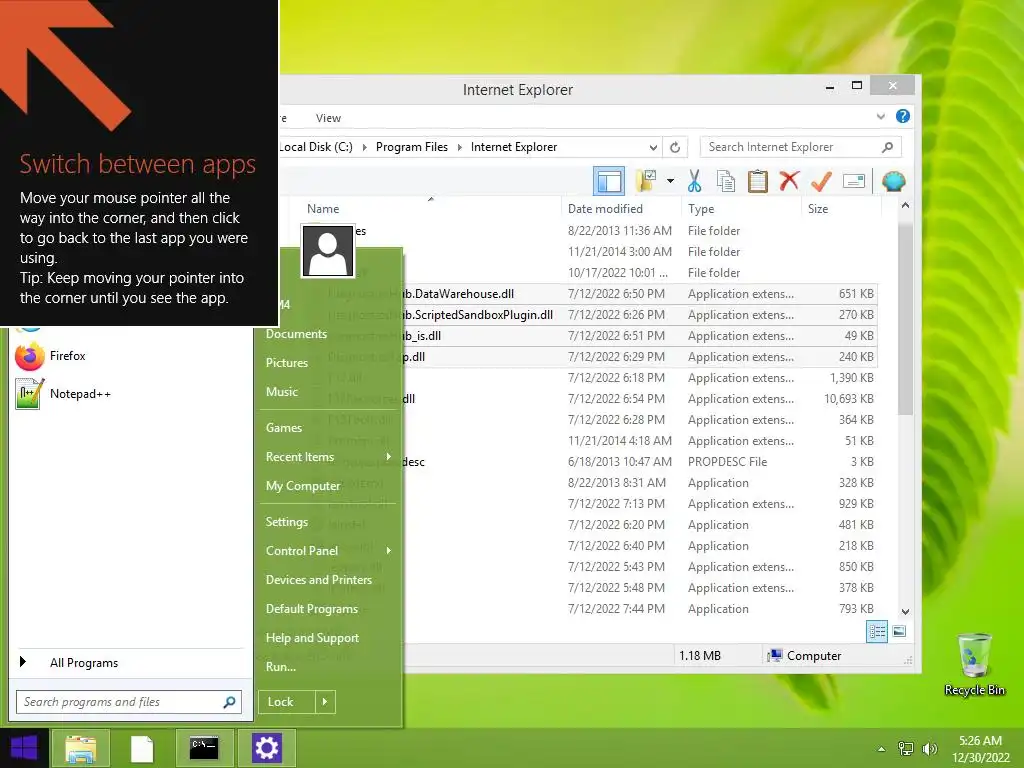Open File Explorer from the taskbar
This screenshot has width=1024, height=768.
tap(80, 748)
